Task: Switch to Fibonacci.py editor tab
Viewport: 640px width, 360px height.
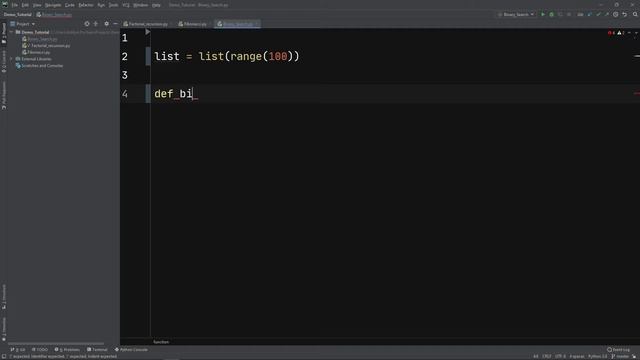Action: [x=194, y=24]
